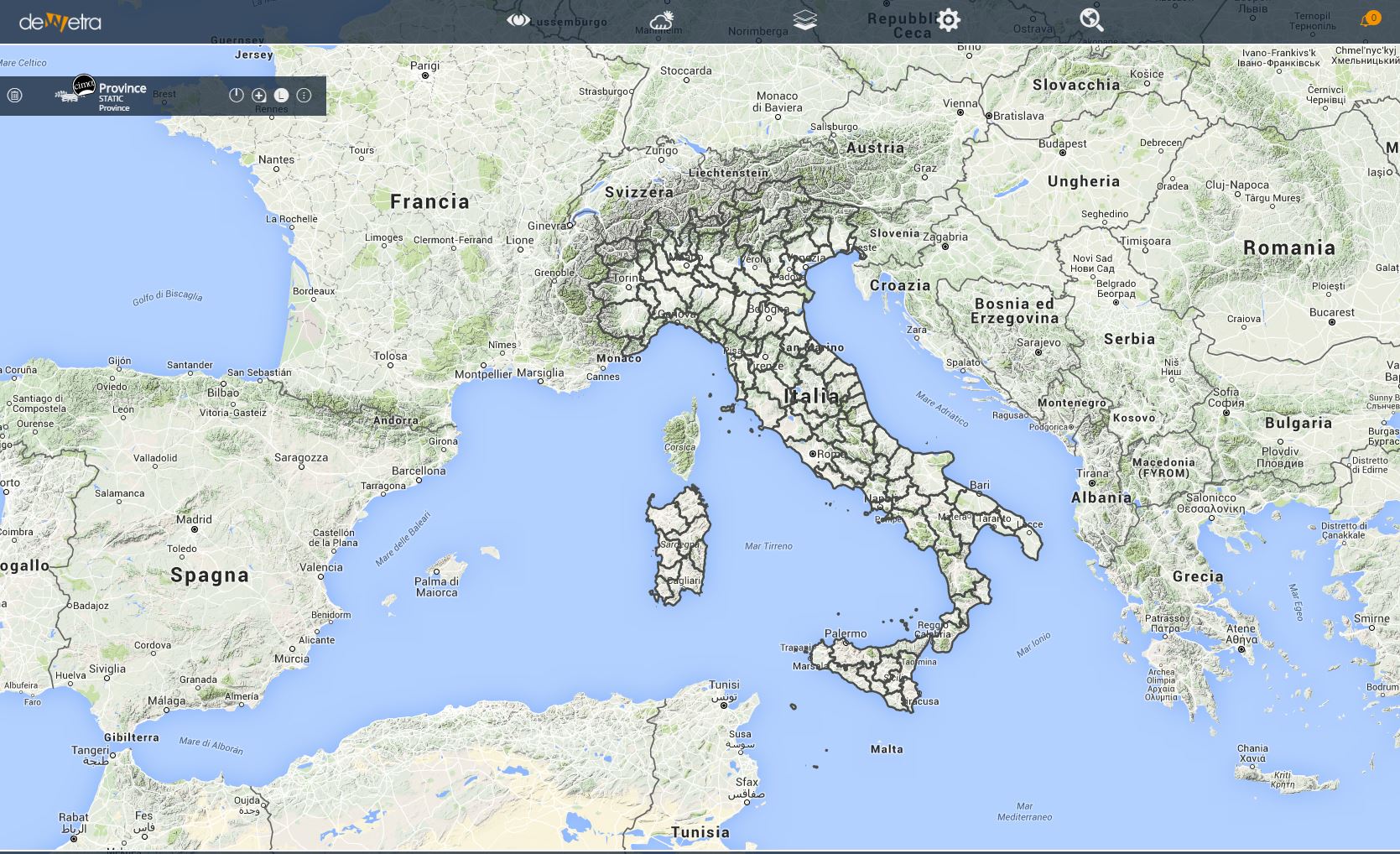This screenshot has height=854, width=1400.
Task: Click the Croazia country label
Action: point(900,285)
